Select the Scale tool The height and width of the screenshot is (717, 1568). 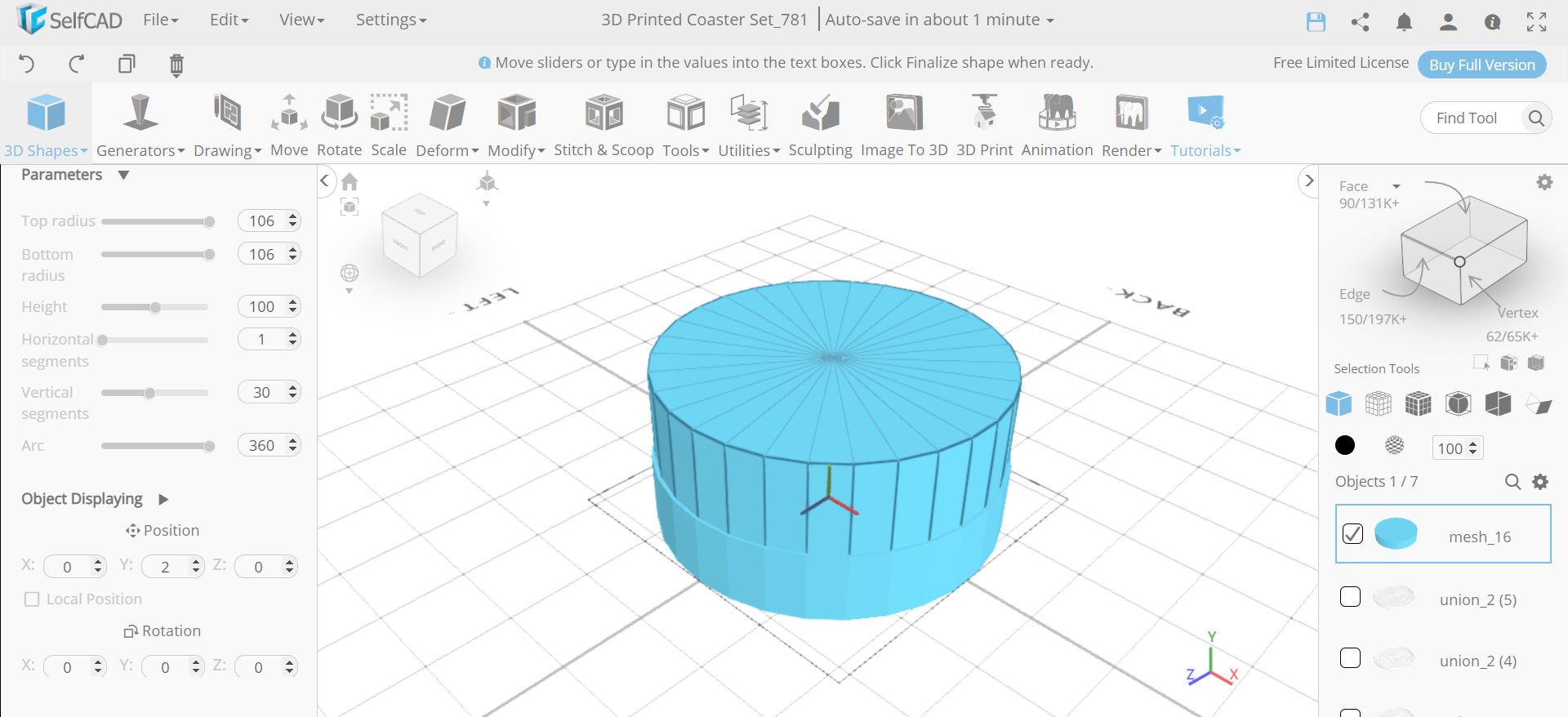[389, 125]
